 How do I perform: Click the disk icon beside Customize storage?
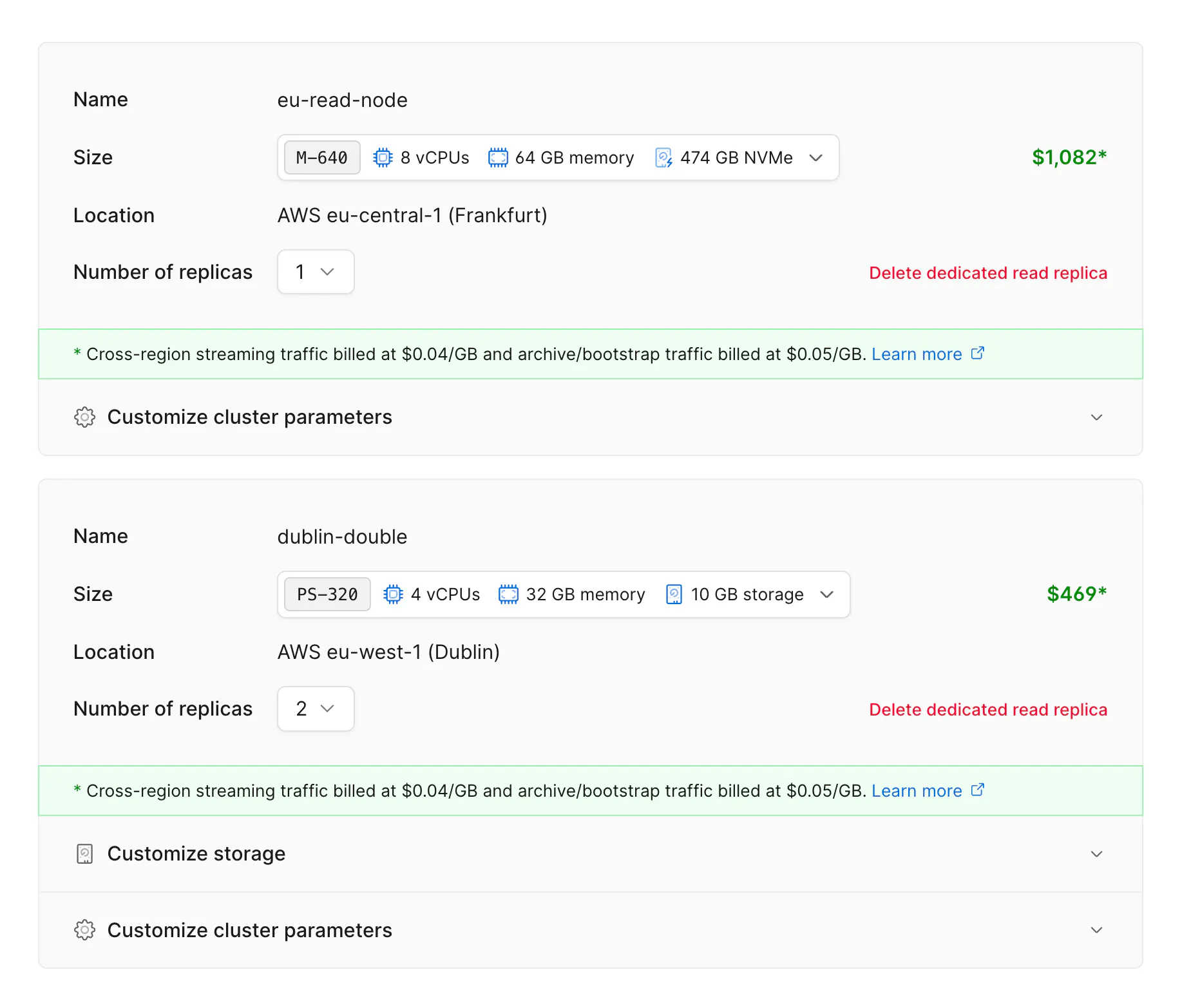[84, 854]
